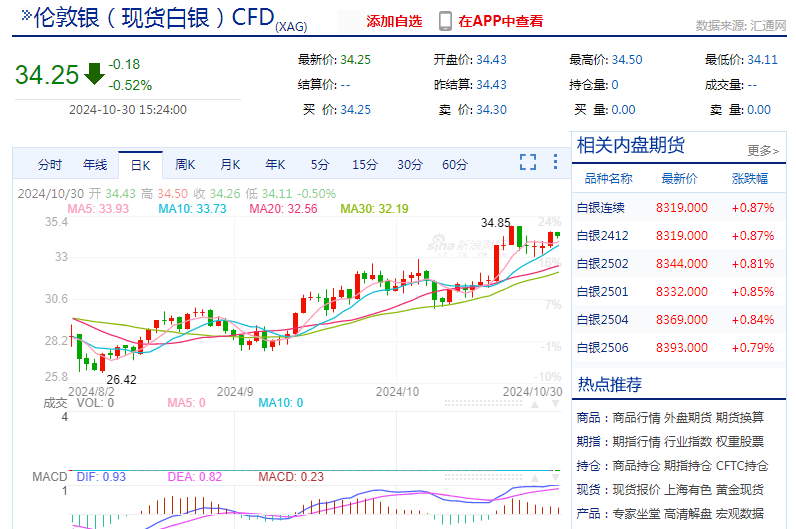This screenshot has width=796, height=529.
Task: Switch to 15分 interval tab
Action: pos(365,164)
